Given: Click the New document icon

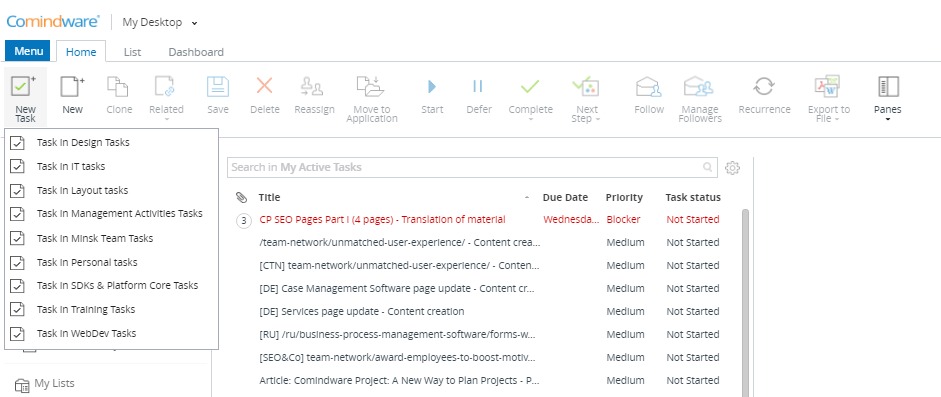Looking at the screenshot, I should pyautogui.click(x=73, y=87).
